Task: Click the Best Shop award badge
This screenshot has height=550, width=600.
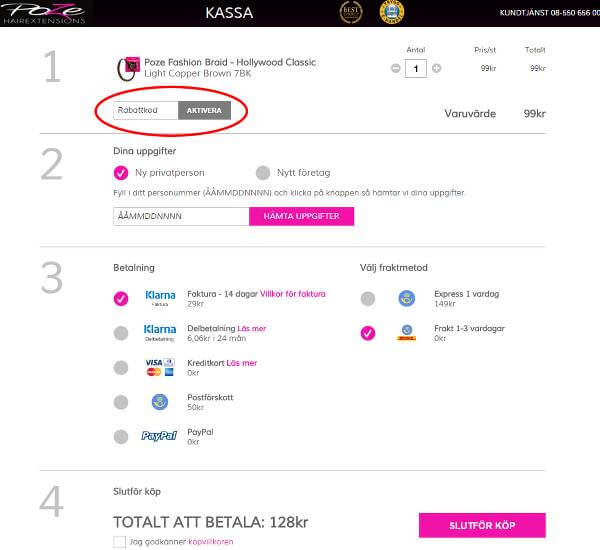Action: point(350,12)
